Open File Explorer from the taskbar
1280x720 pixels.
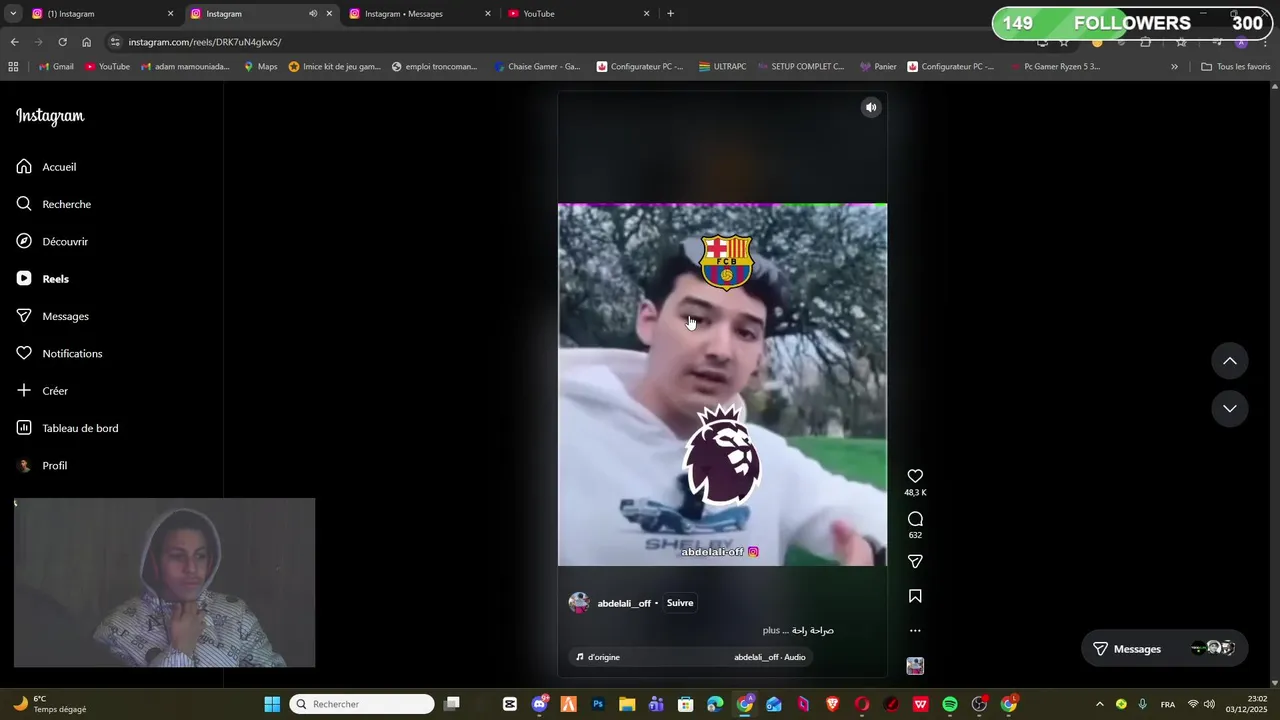tap(627, 704)
